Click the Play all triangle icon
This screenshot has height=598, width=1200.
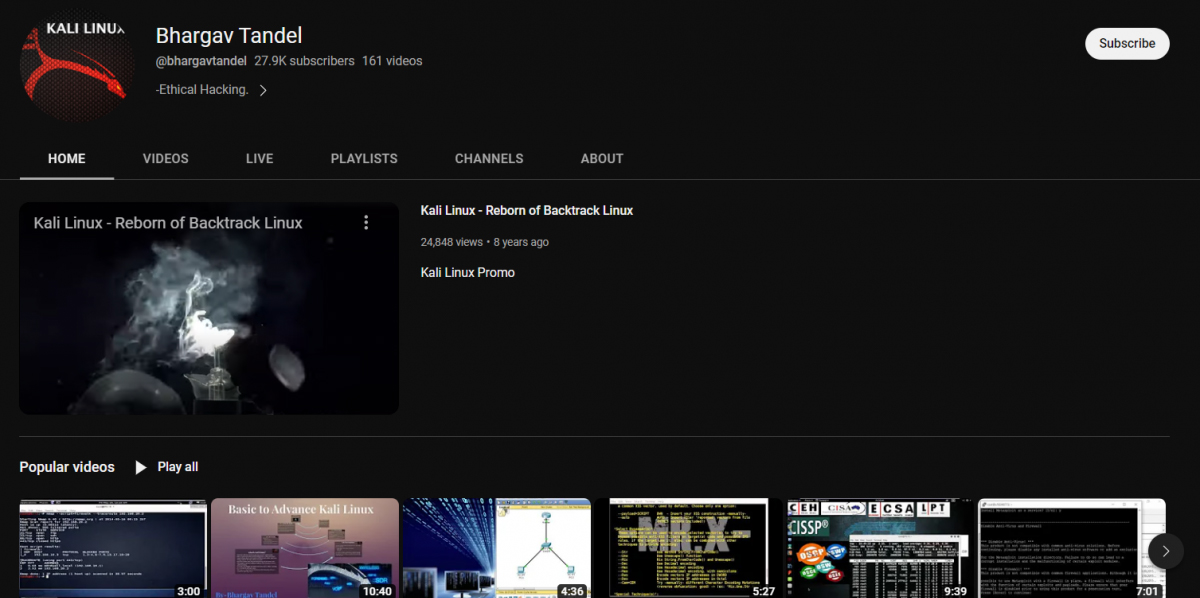[x=141, y=467]
